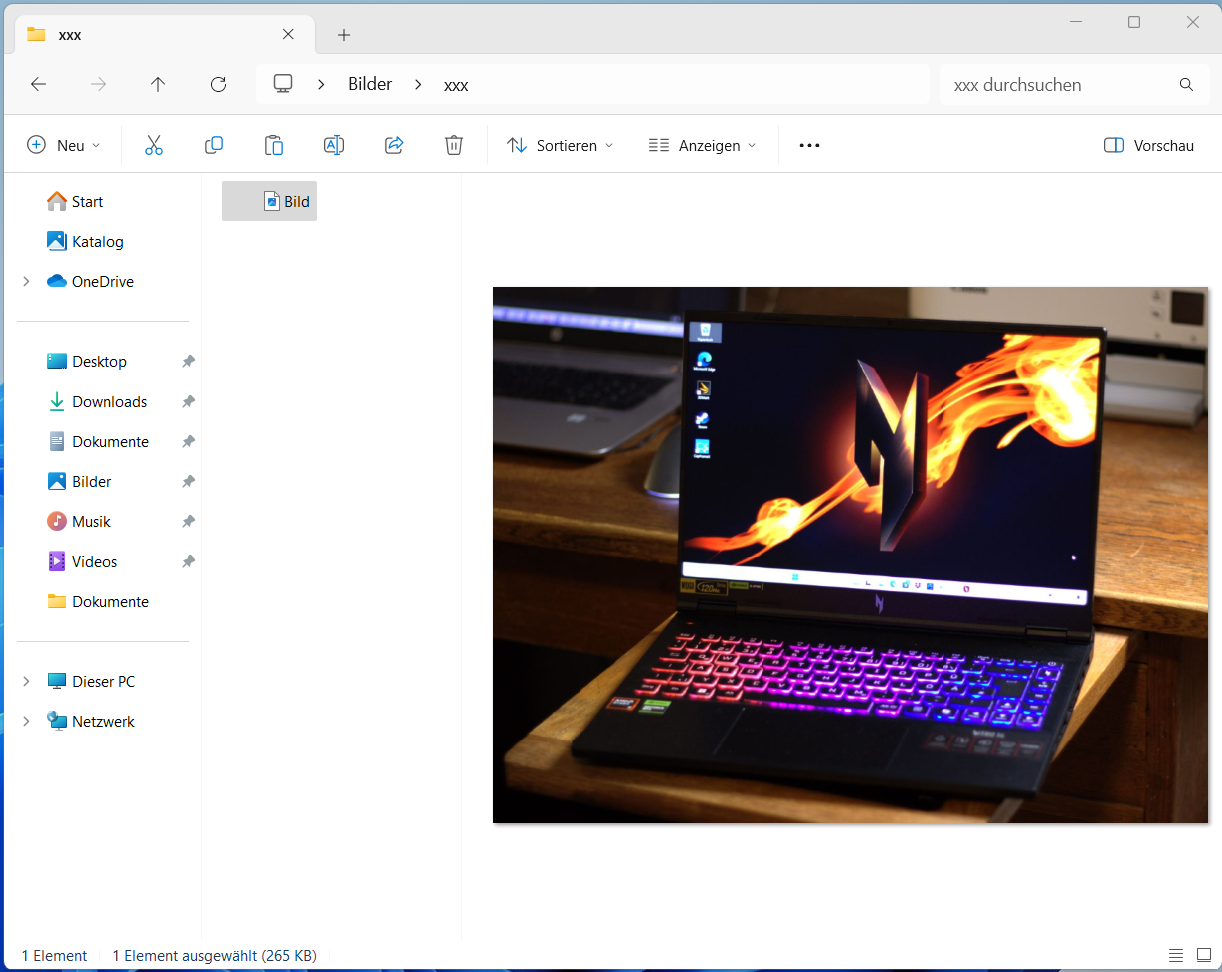Image resolution: width=1222 pixels, height=972 pixels.
Task: Expand the Netzwerk tree node
Action: pyautogui.click(x=26, y=722)
